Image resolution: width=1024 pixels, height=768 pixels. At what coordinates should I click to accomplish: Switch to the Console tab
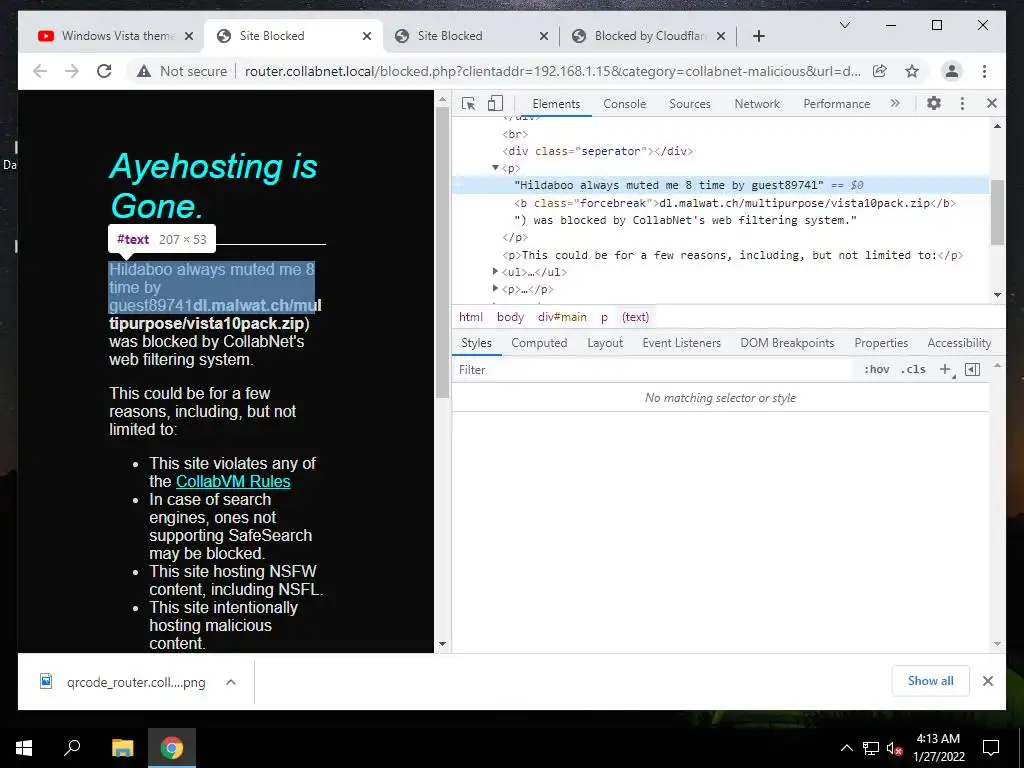624,104
